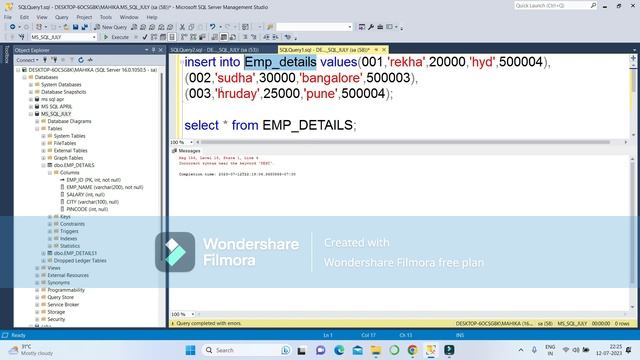Select PINCODE column in Object Explorer

(87, 209)
